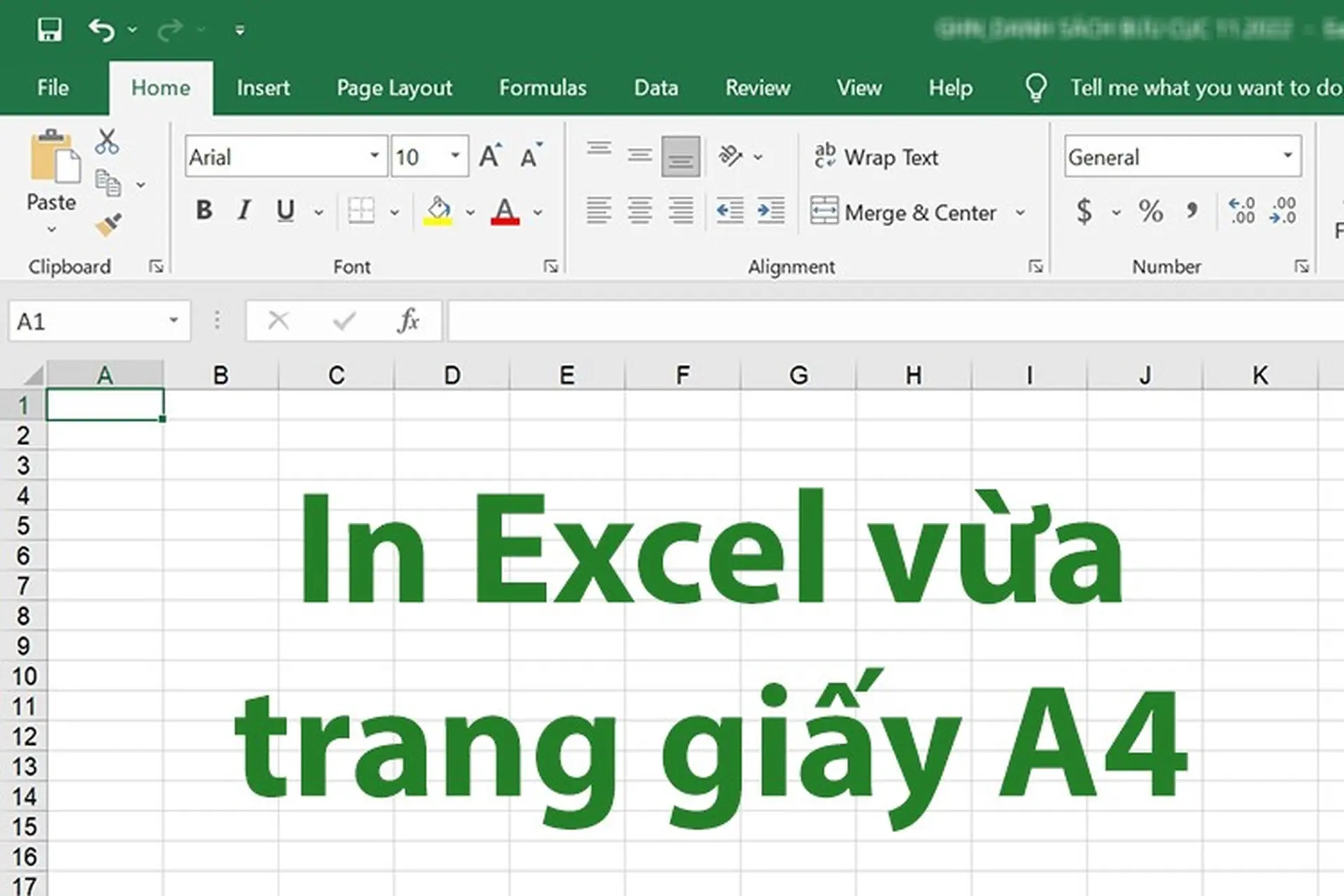1344x896 pixels.
Task: Apply the Percent Style icon
Action: point(1150,210)
